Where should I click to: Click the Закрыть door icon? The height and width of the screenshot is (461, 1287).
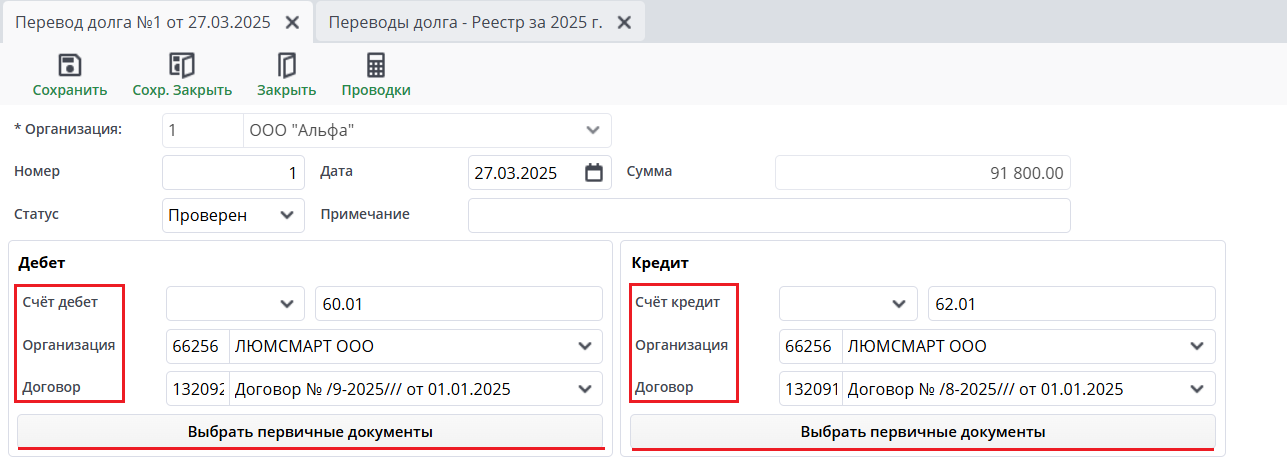(x=287, y=66)
